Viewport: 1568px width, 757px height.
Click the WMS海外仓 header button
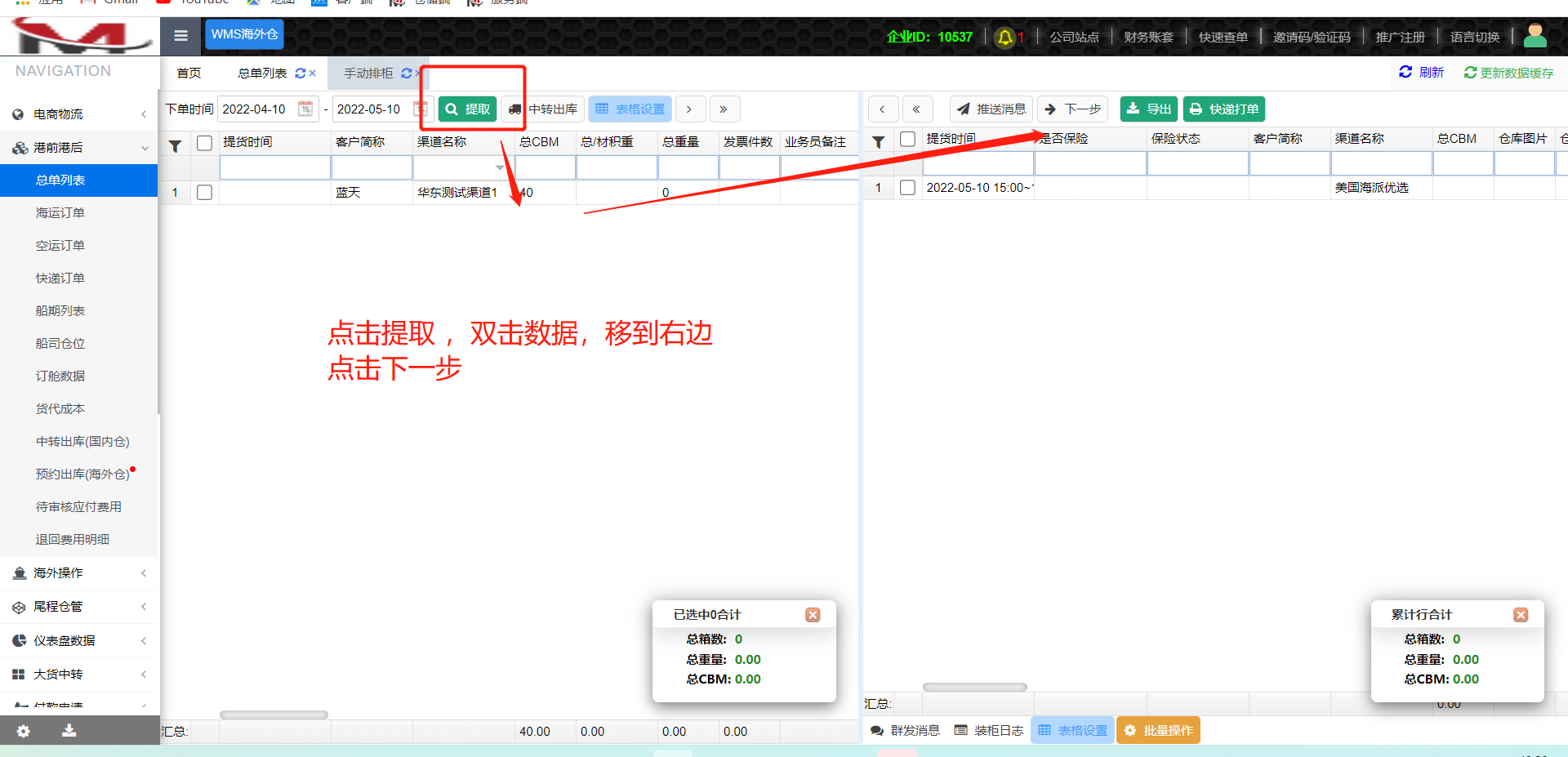(x=244, y=34)
